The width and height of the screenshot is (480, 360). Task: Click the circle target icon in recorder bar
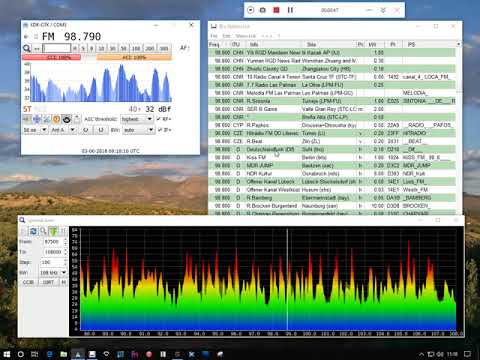pos(251,10)
